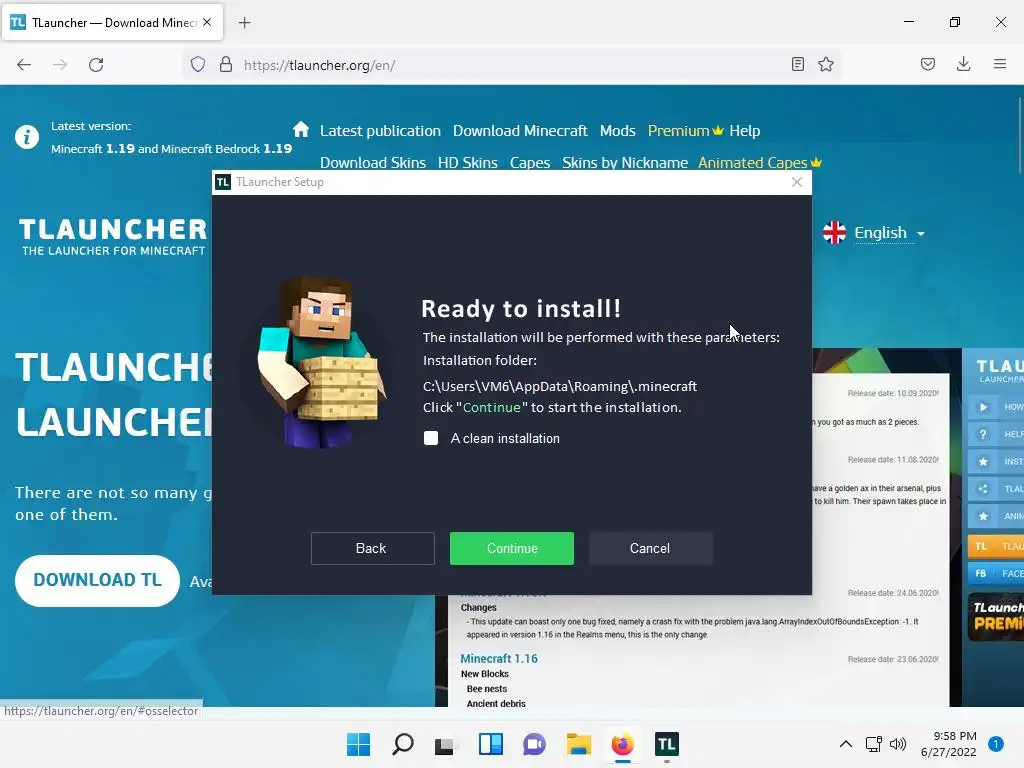Click the Firefox forward arrow
1024x768 pixels.
tap(60, 65)
